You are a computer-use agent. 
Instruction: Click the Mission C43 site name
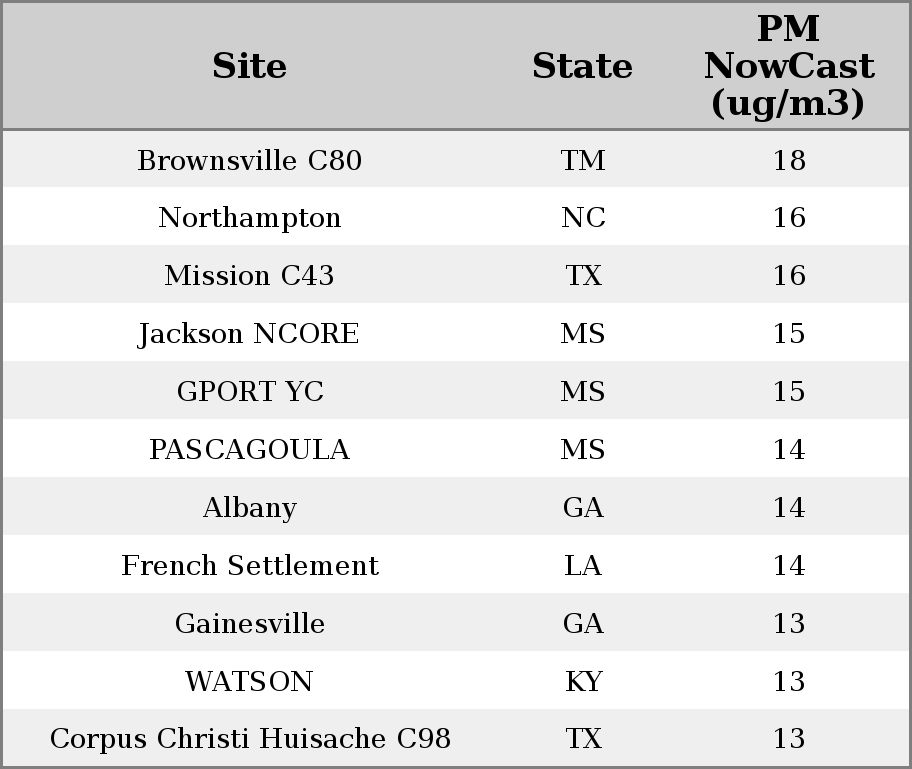pyautogui.click(x=250, y=275)
